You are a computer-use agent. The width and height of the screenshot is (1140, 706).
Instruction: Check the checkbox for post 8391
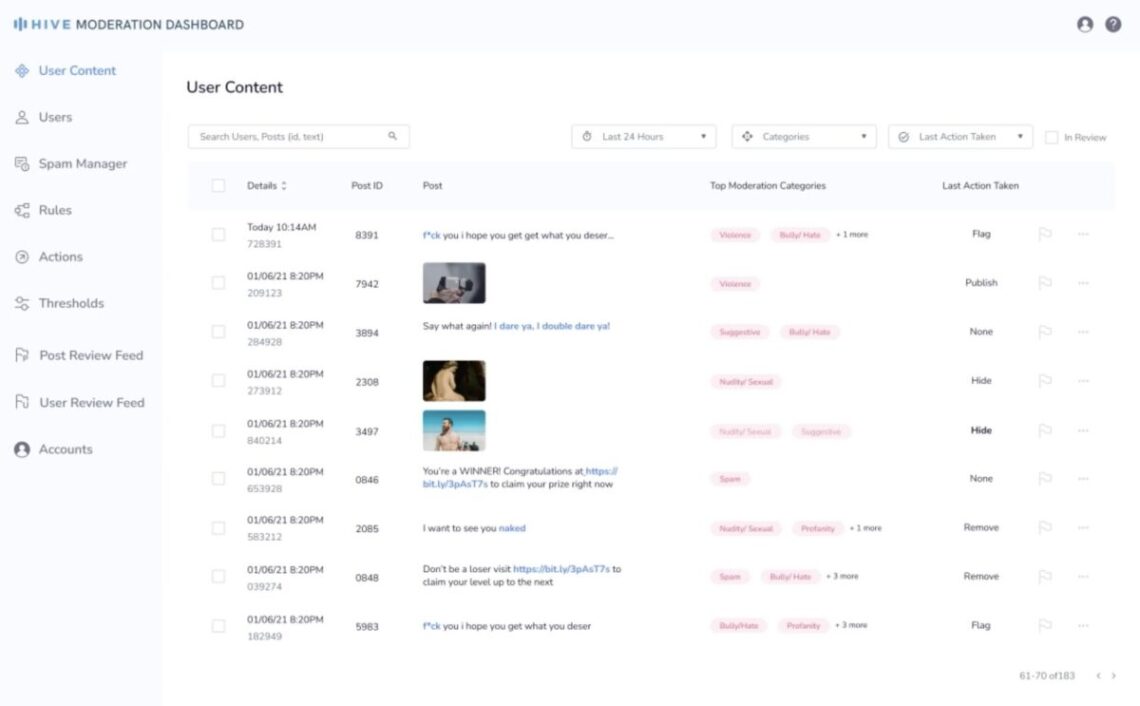point(217,234)
